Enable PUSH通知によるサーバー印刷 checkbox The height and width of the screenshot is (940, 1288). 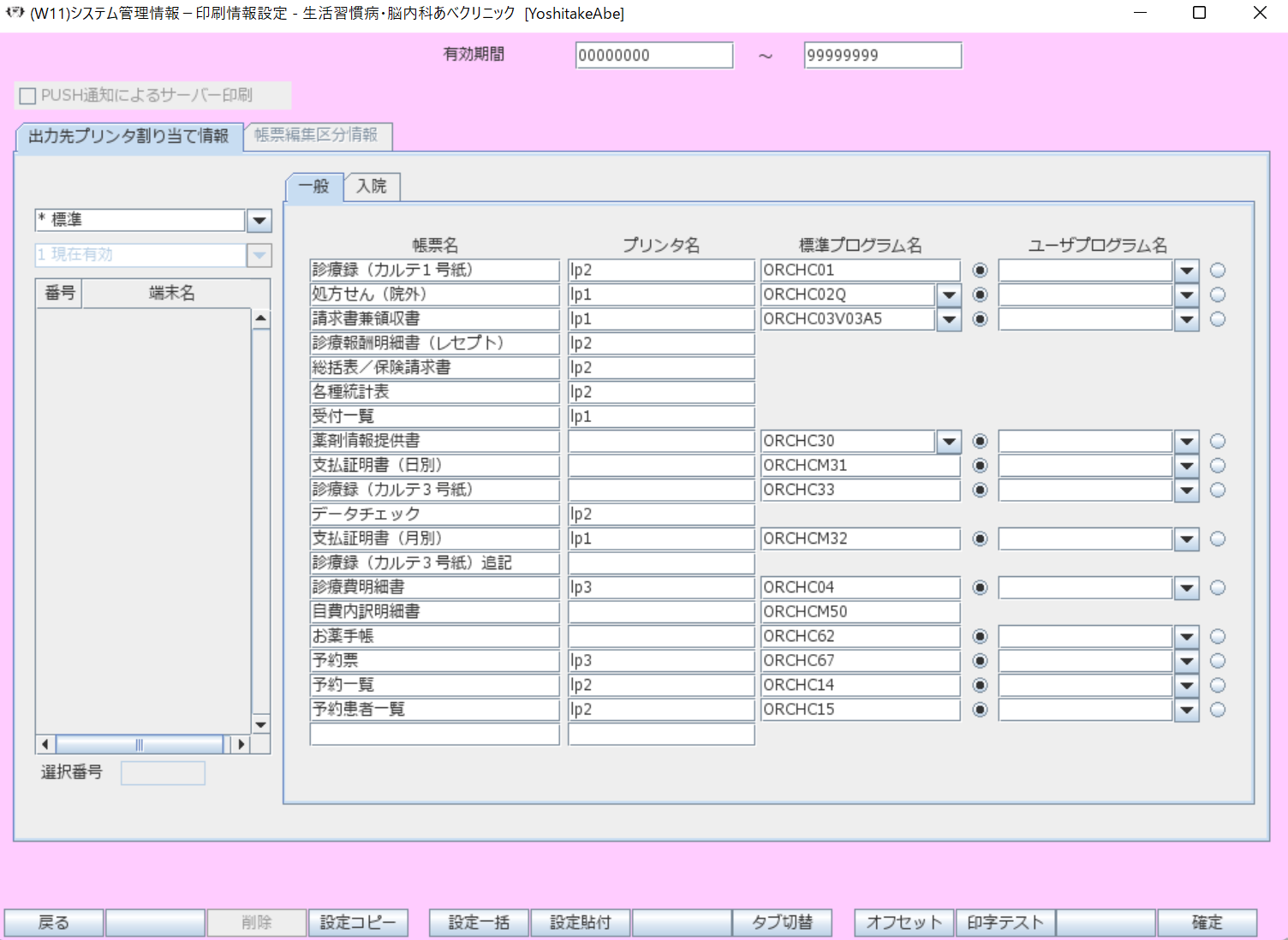[28, 96]
